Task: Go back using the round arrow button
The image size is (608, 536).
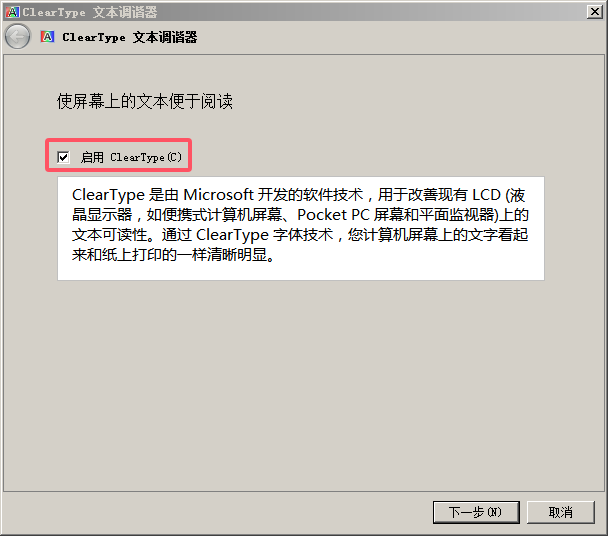Action: point(17,37)
